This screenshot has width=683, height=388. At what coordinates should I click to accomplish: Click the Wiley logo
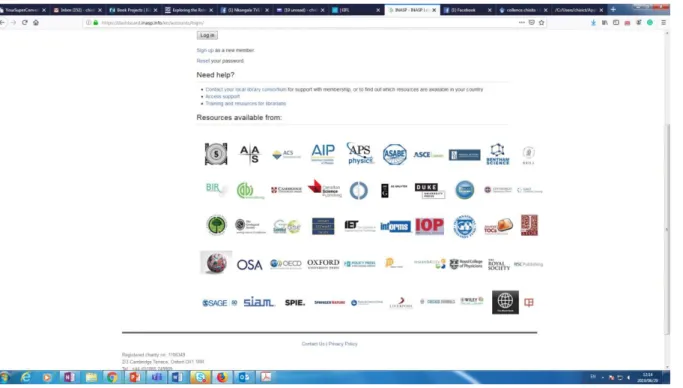472,300
